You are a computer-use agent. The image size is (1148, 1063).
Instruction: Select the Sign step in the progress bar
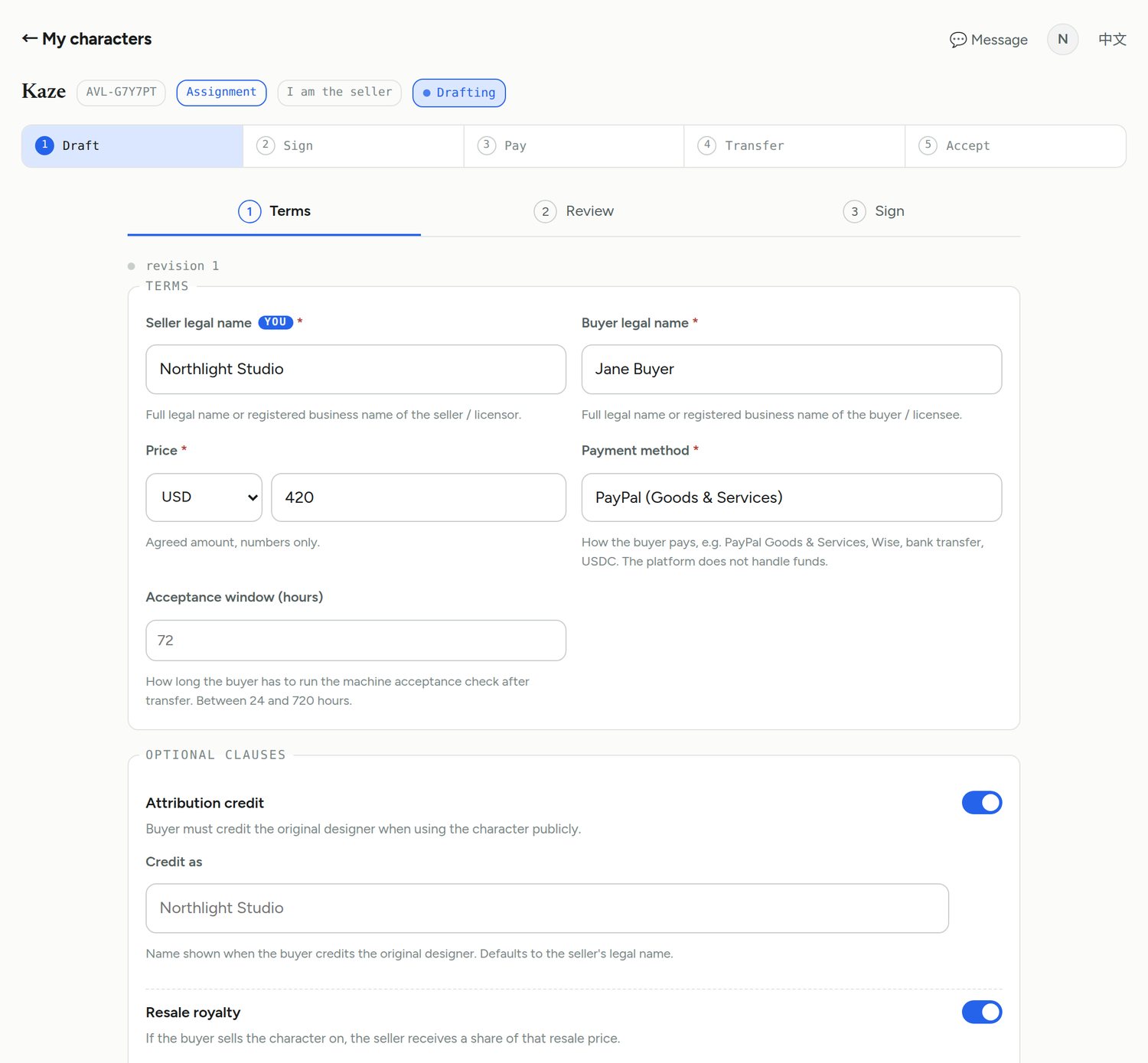tap(354, 146)
